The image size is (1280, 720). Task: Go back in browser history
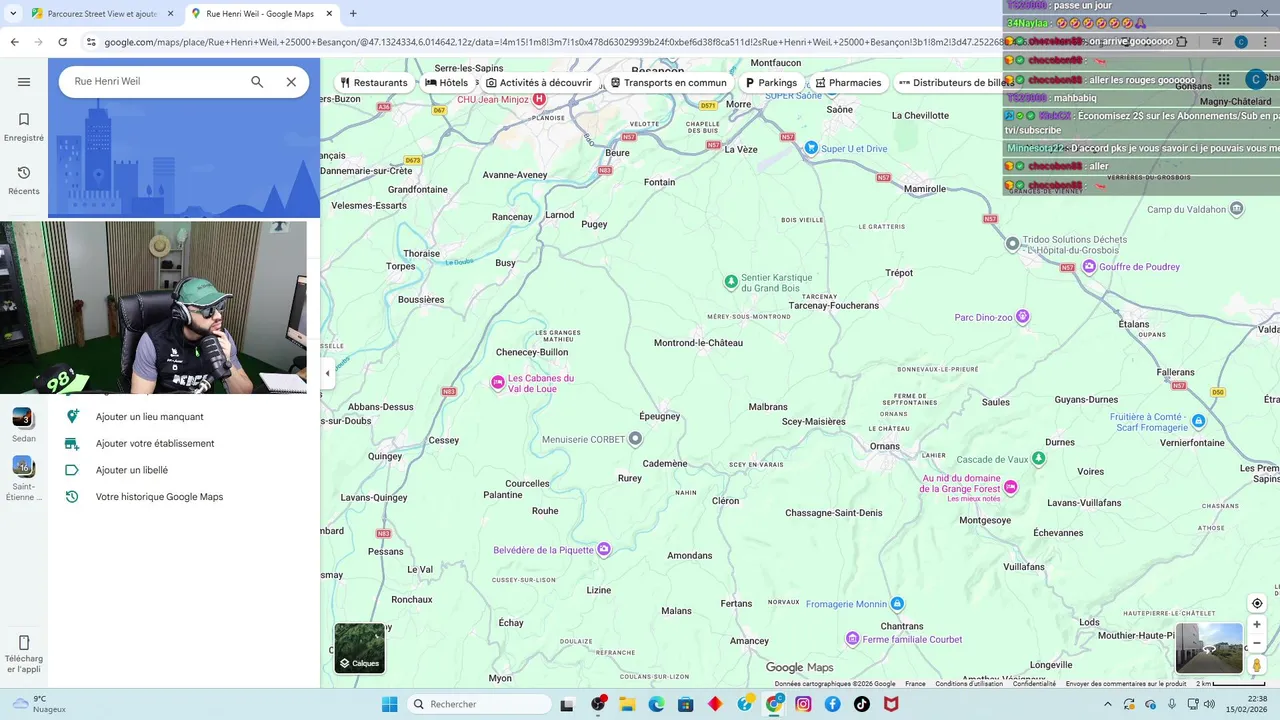[x=14, y=42]
